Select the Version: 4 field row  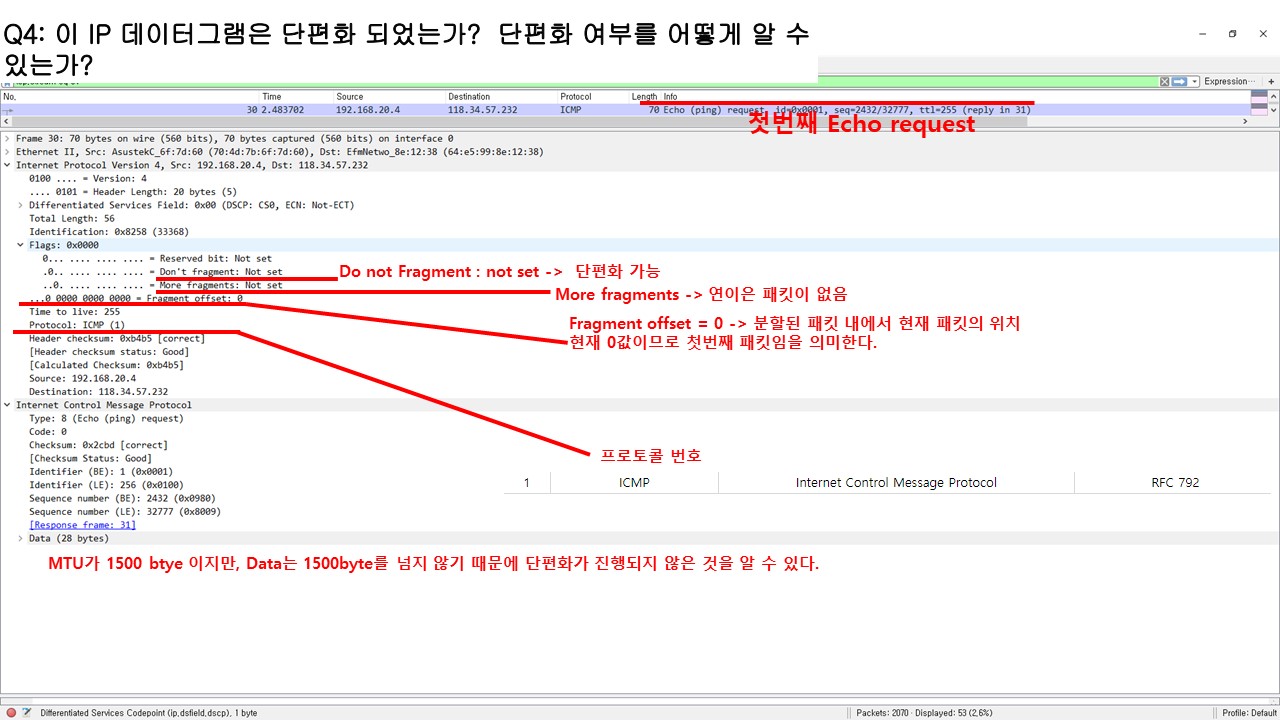click(88, 178)
